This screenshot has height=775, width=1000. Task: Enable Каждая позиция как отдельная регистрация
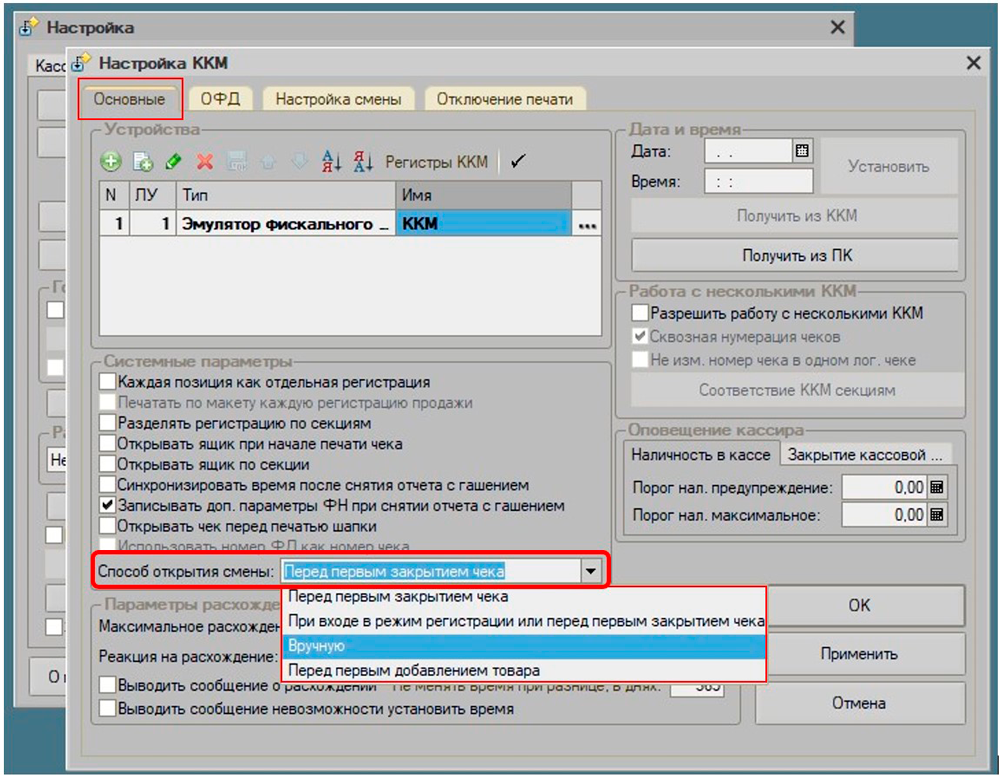(x=107, y=382)
